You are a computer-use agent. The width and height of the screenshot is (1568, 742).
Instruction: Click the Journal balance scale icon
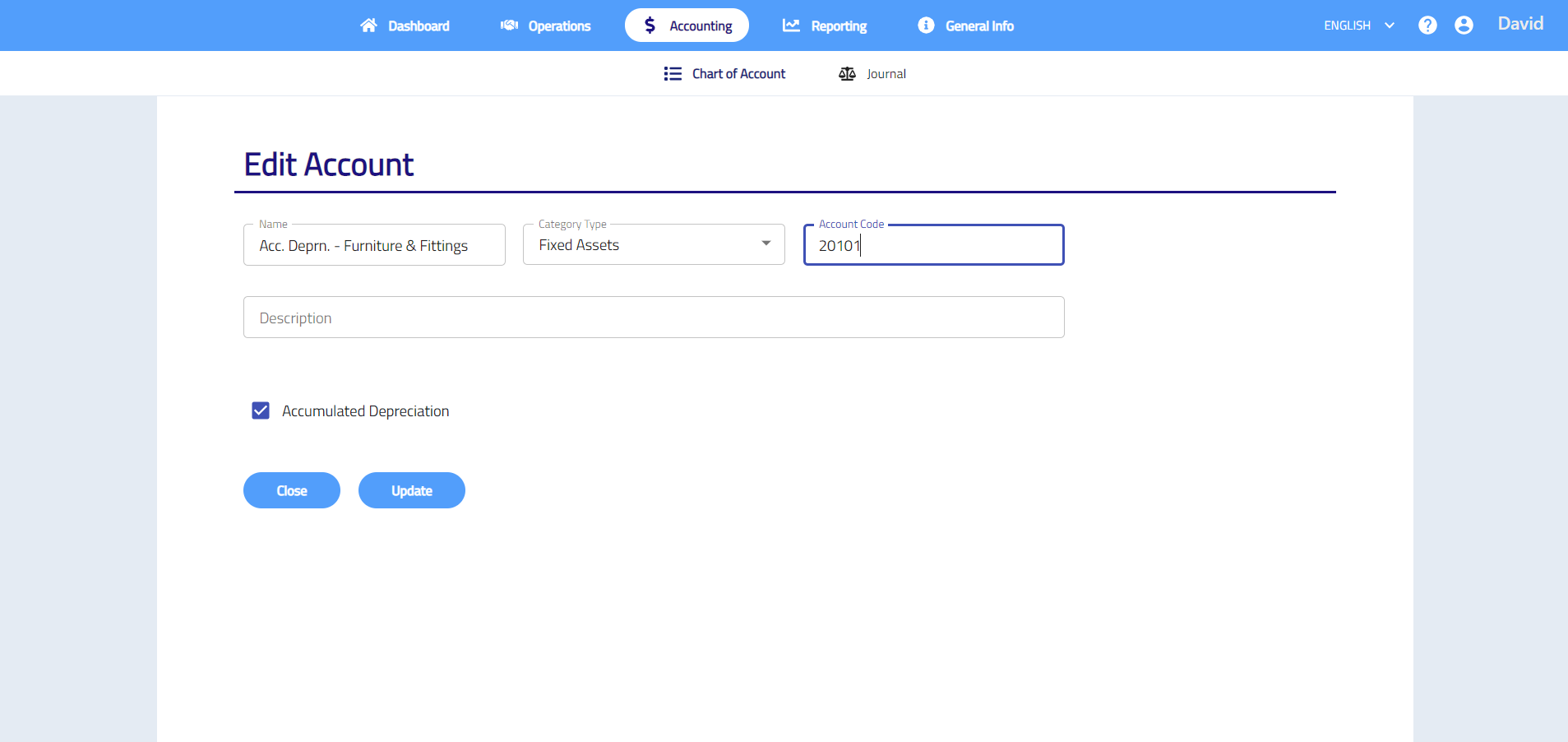(847, 74)
